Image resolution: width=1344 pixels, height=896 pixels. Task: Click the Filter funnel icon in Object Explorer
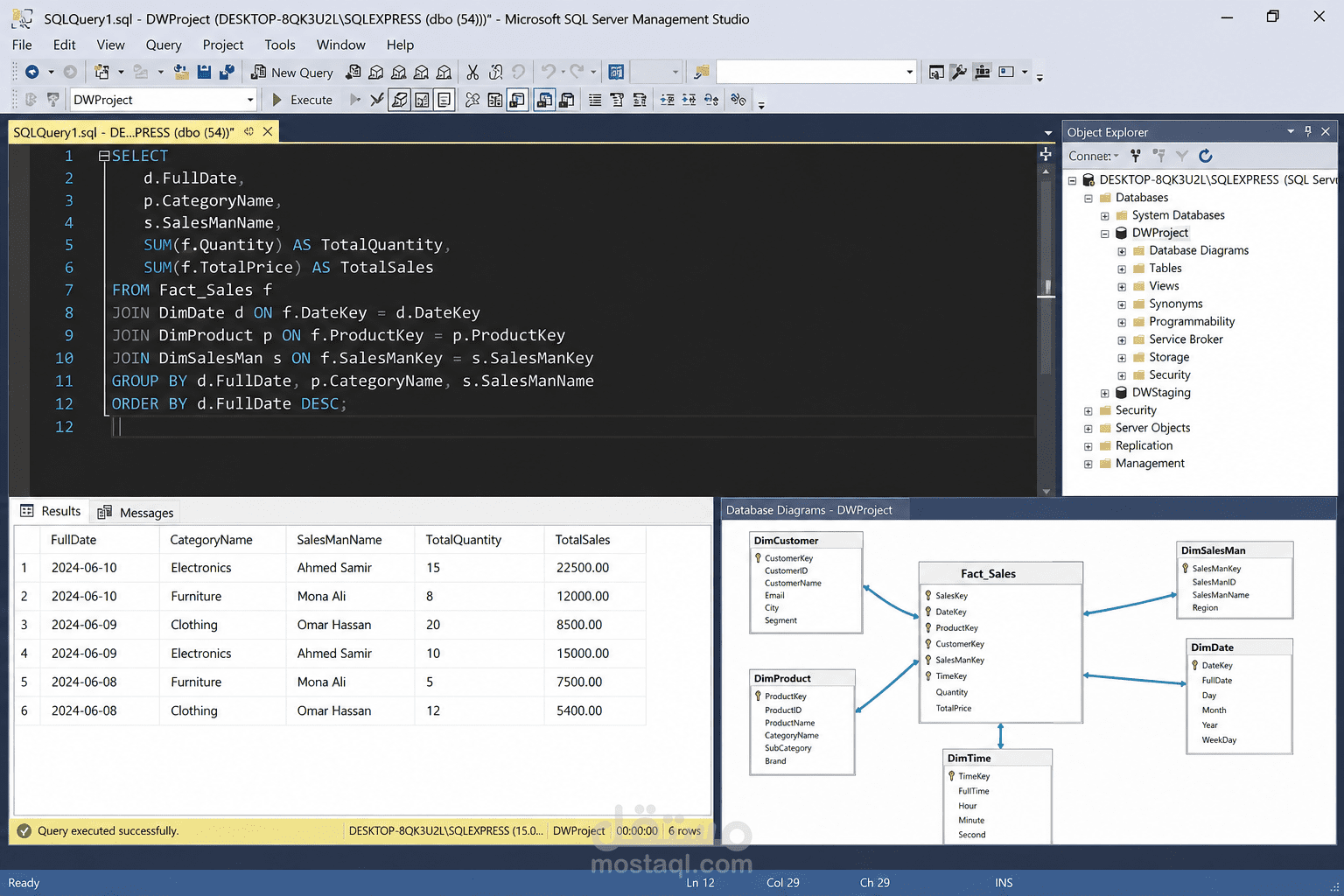coord(1182,156)
